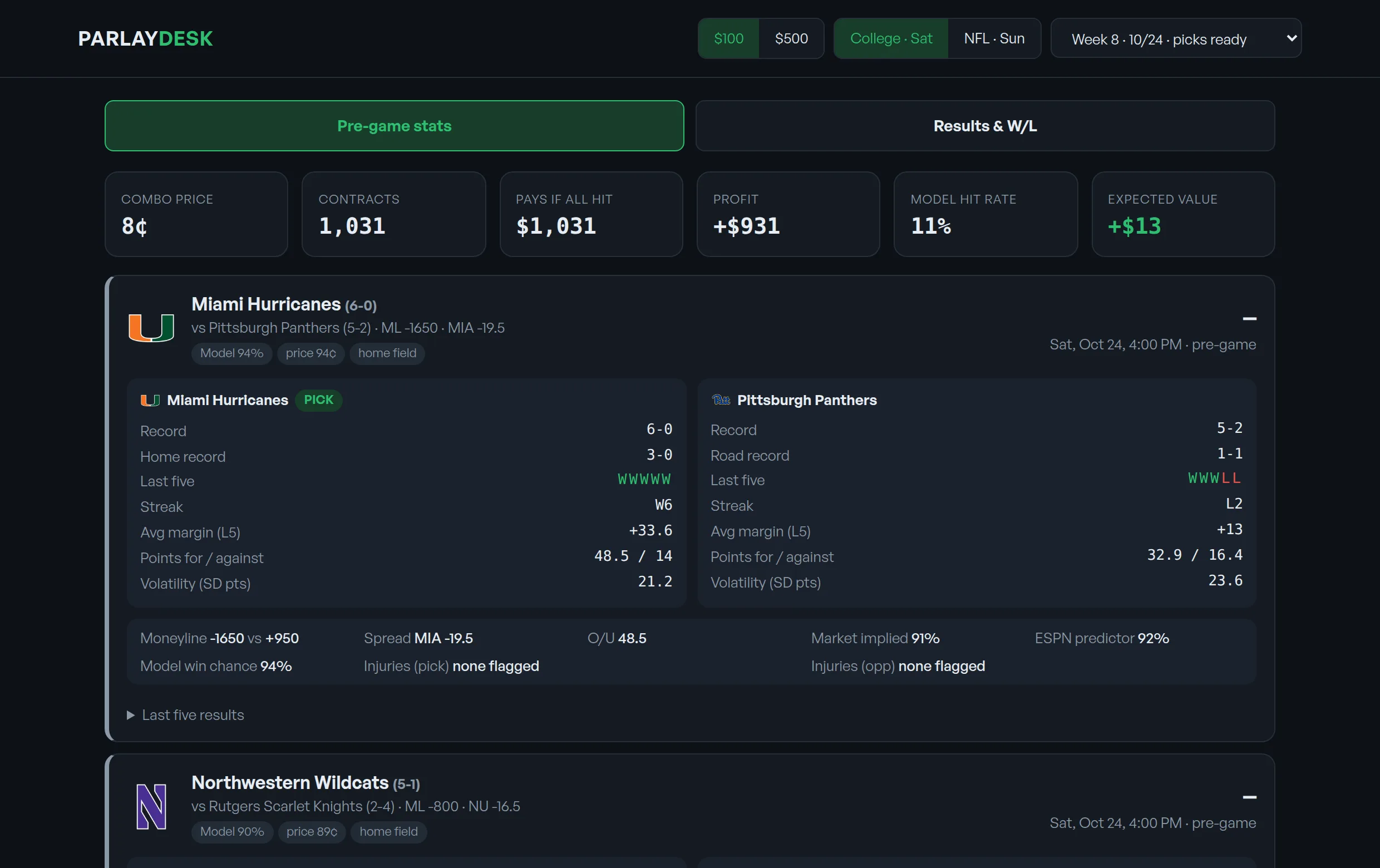Click the Moneyline -1650 vs +950 text
This screenshot has width=1380, height=868.
(x=219, y=638)
